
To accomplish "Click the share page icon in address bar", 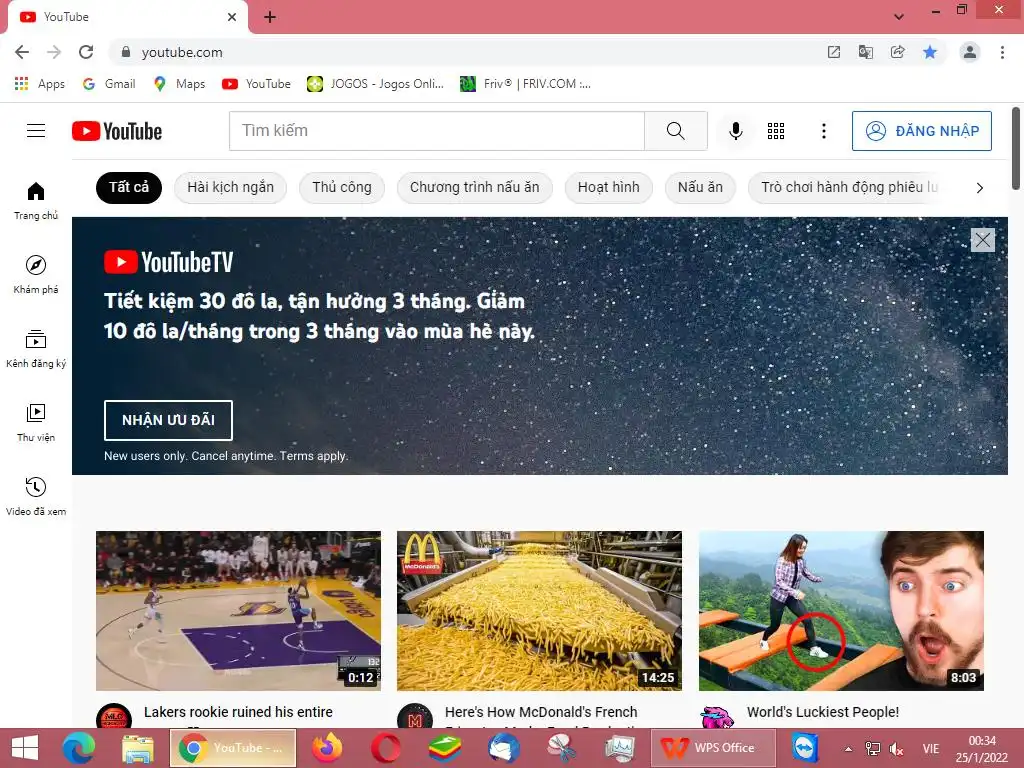I will point(897,52).
